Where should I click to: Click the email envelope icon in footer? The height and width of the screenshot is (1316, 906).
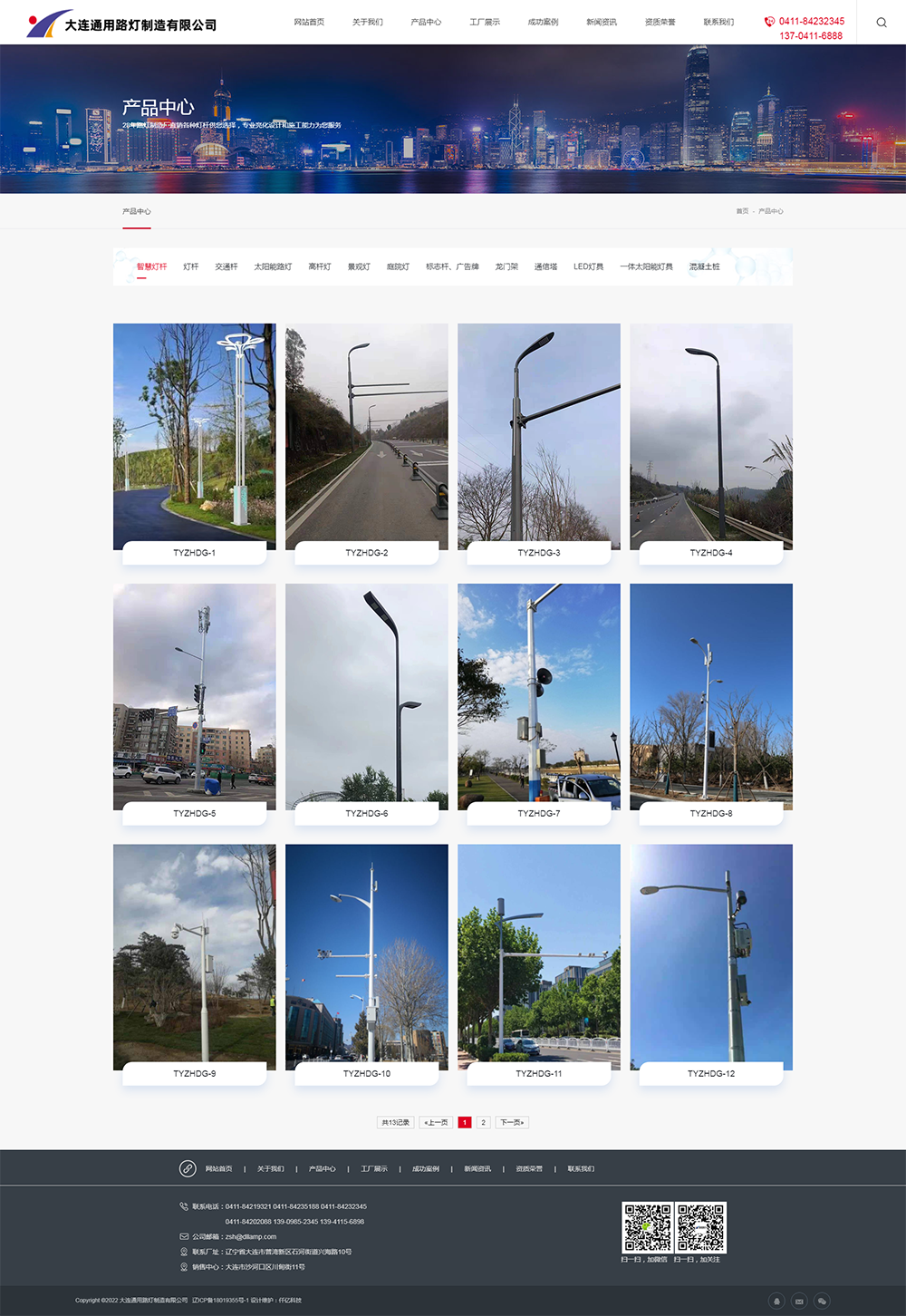799,1301
